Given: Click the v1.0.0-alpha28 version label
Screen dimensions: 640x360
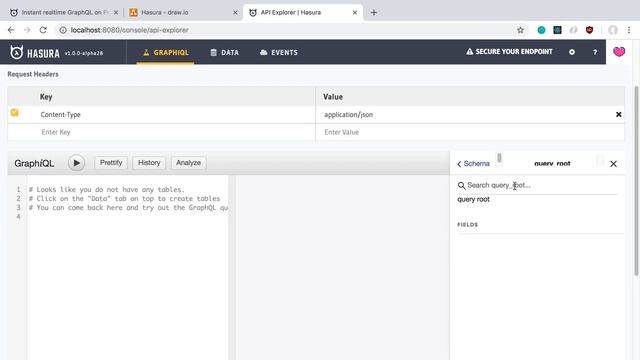Looking at the screenshot, I should [84, 53].
